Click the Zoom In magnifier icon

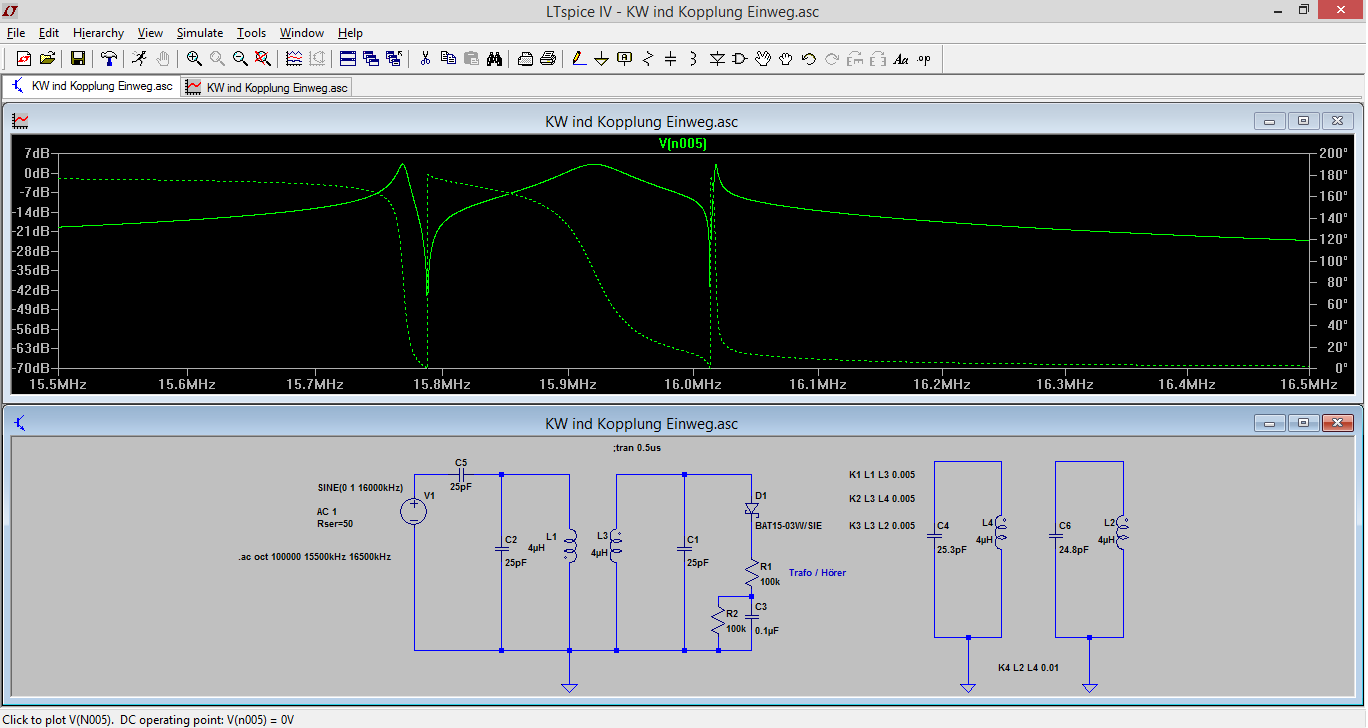(194, 59)
